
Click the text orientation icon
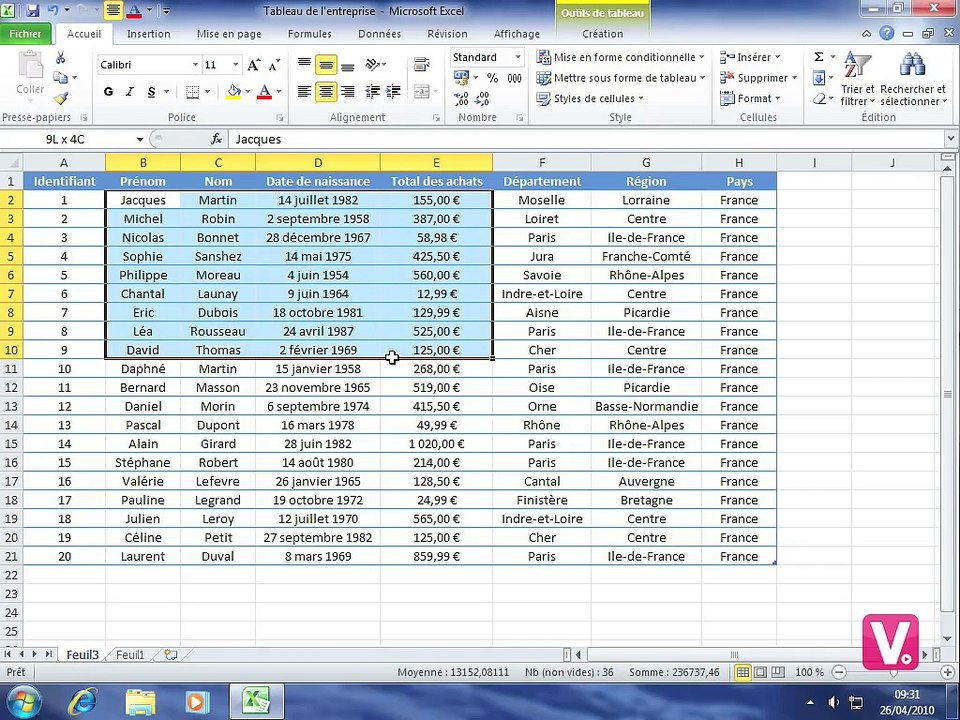click(x=372, y=64)
